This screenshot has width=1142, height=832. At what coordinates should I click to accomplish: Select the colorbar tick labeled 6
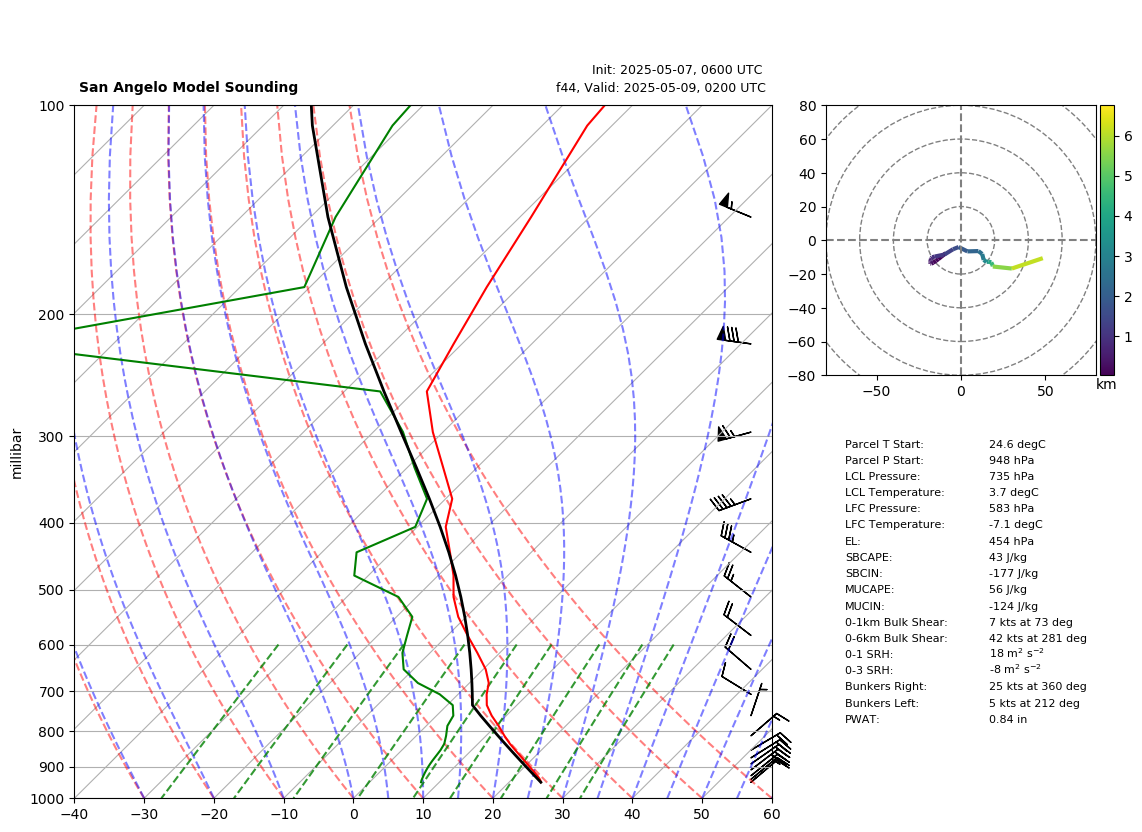pos(1128,136)
